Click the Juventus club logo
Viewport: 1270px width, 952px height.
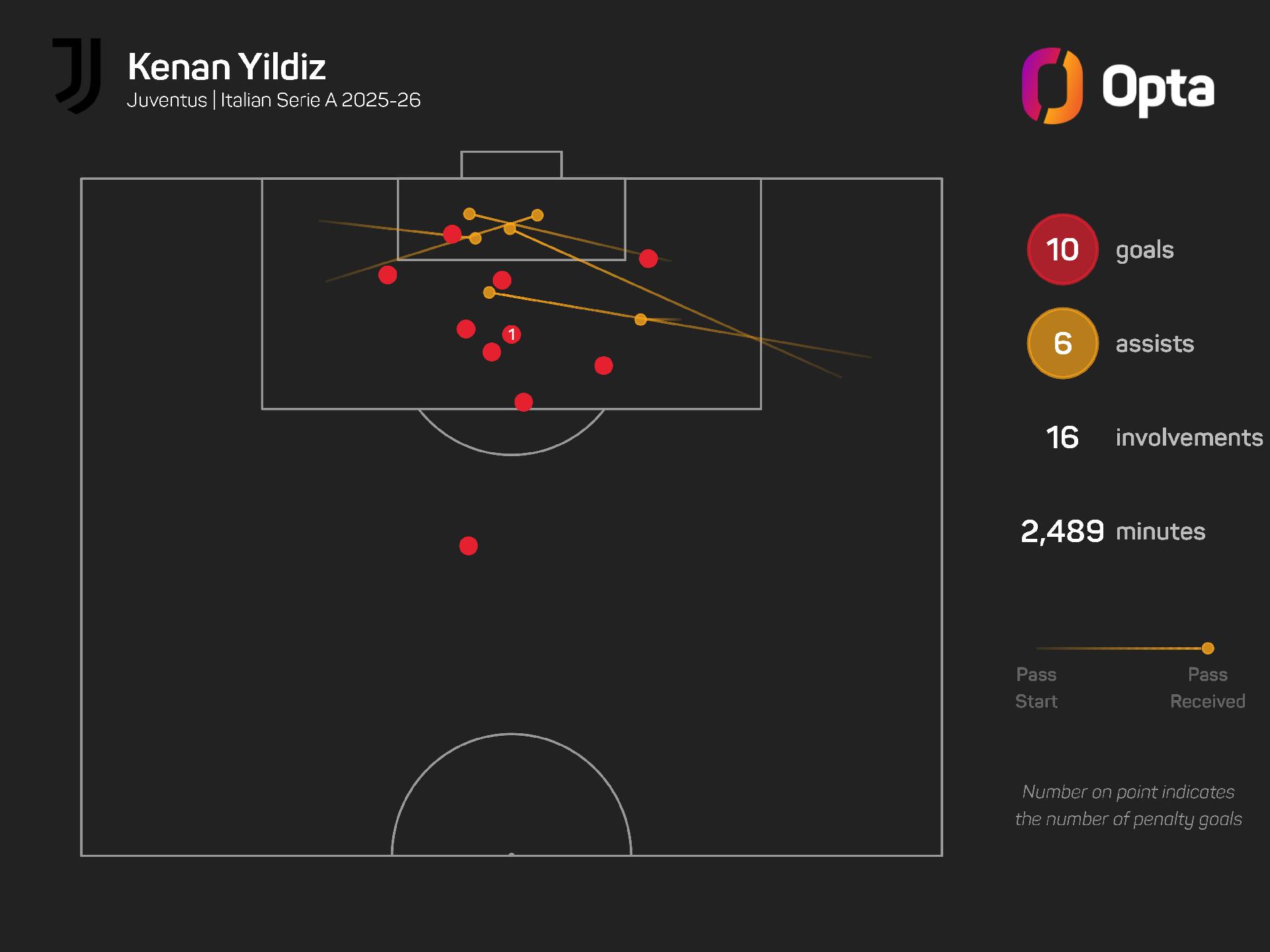click(x=78, y=75)
